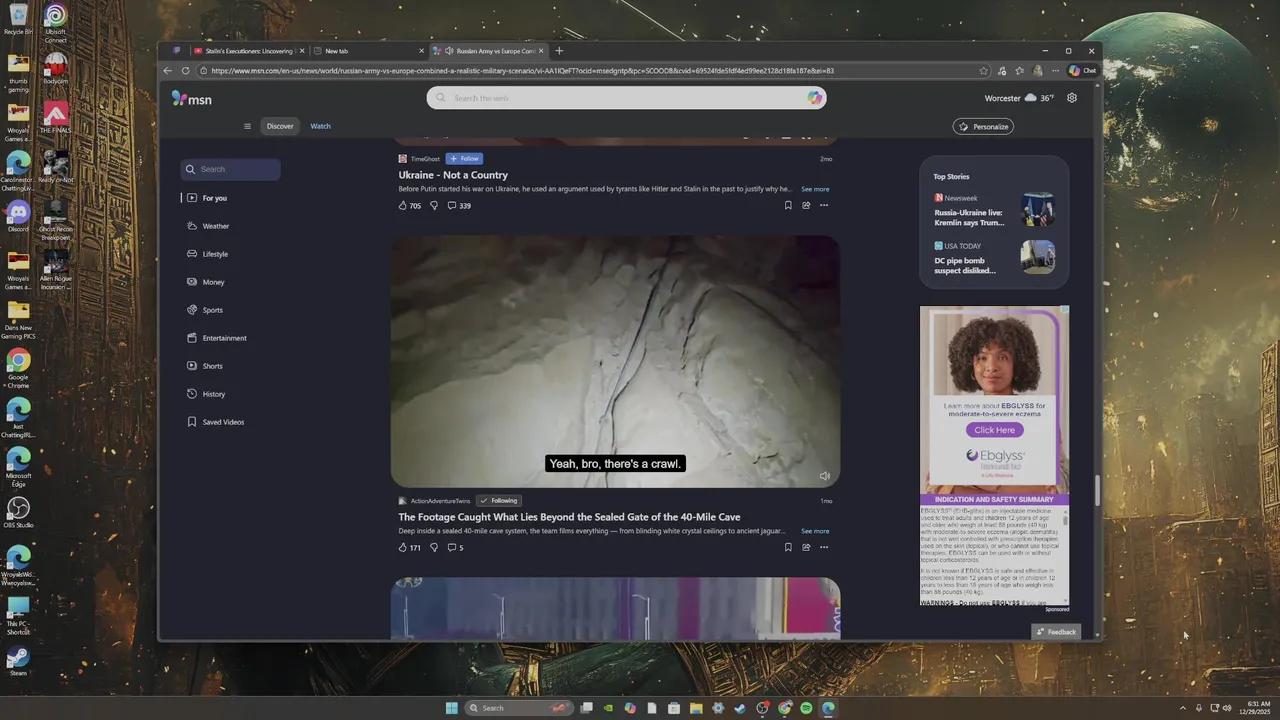Viewport: 1280px width, 720px height.
Task: Open Microsoft Edge Settings and more menu
Action: point(1055,71)
